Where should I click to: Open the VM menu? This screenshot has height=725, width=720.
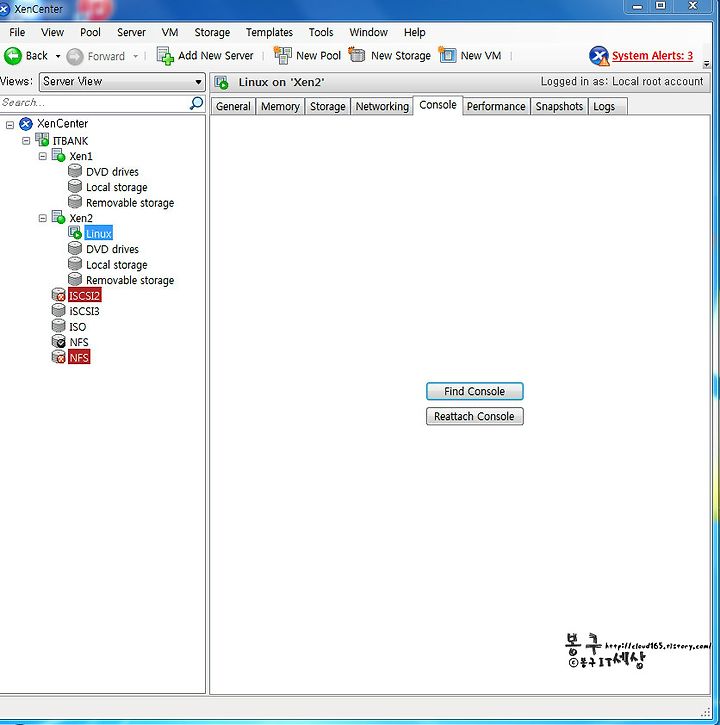pos(170,32)
